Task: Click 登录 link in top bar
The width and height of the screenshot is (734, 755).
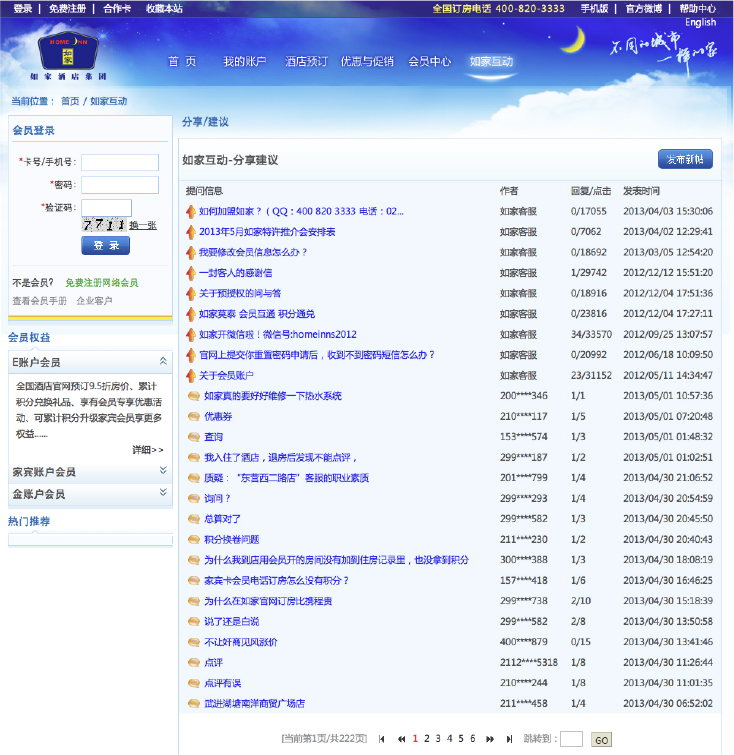Action: [23, 9]
